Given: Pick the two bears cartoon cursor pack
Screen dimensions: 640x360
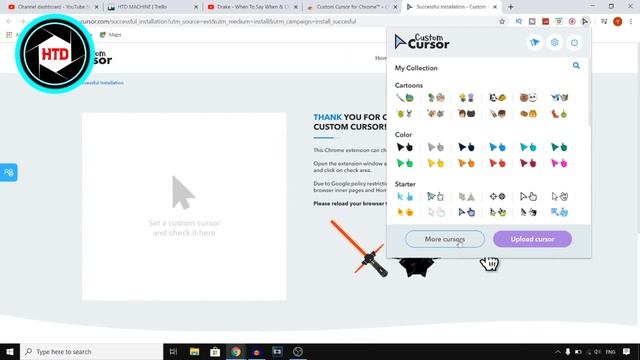Looking at the screenshot, I should pos(528,98).
